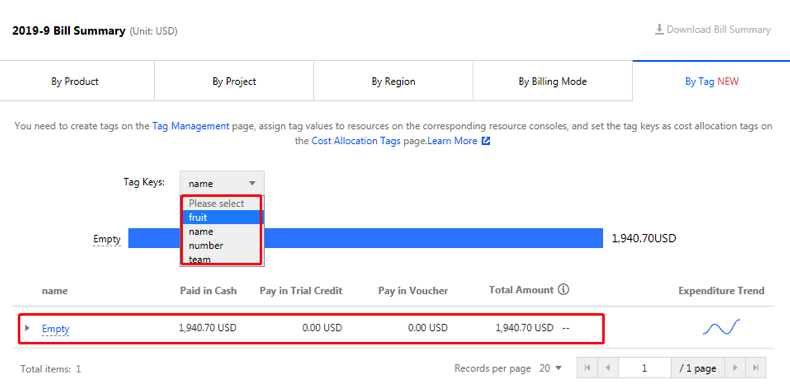Click the Pay in Trial Credit header
790x387 pixels.
coord(301,291)
